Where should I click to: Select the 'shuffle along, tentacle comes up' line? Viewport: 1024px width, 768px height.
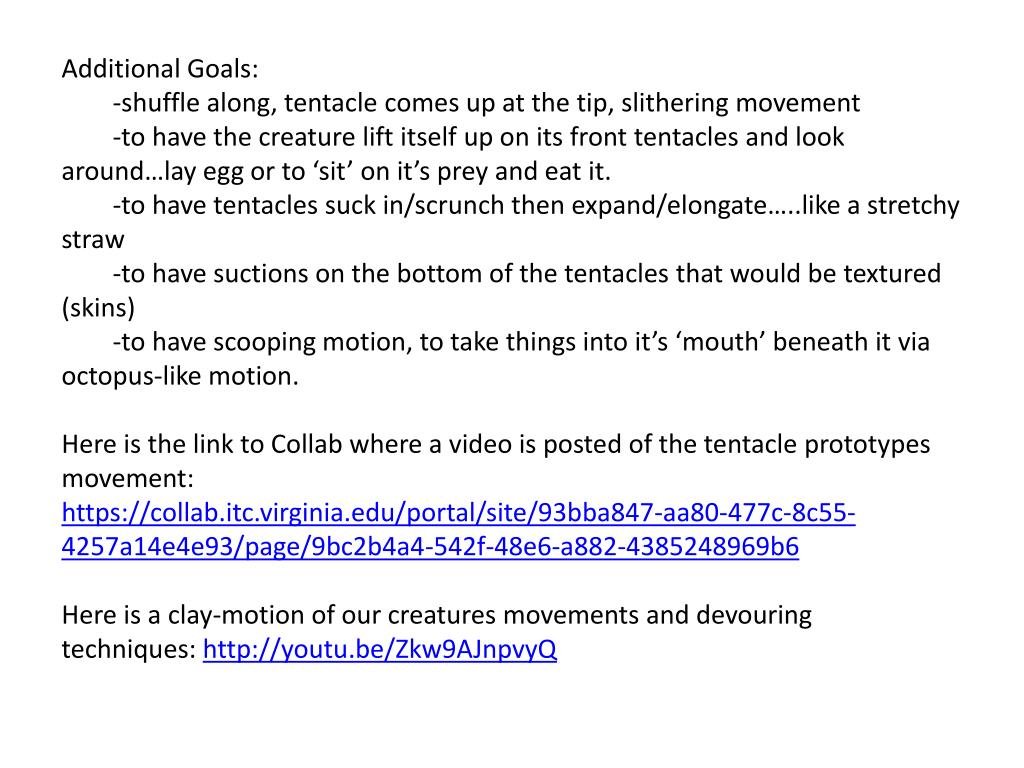click(487, 103)
